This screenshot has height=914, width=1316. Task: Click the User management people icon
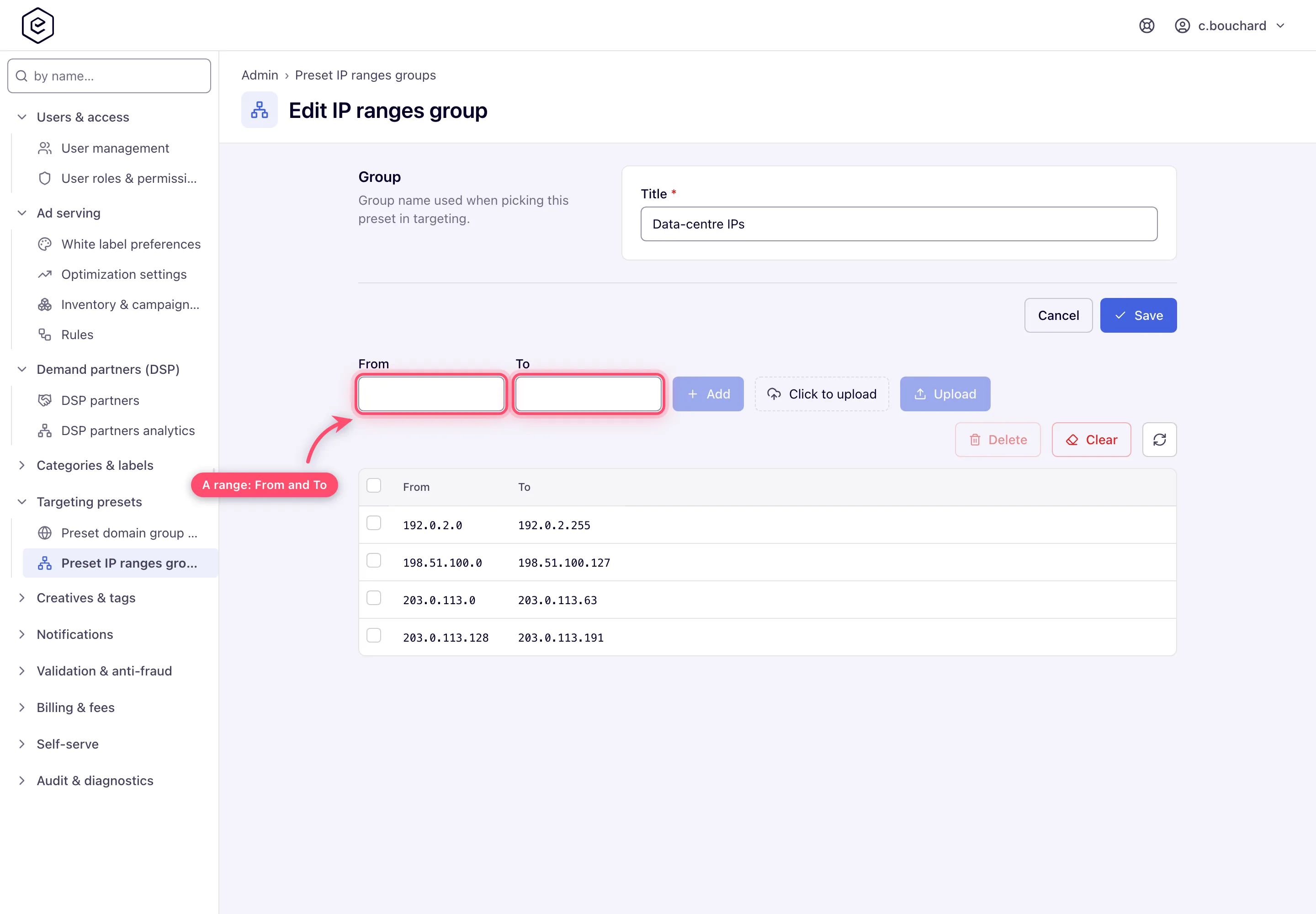tap(45, 149)
